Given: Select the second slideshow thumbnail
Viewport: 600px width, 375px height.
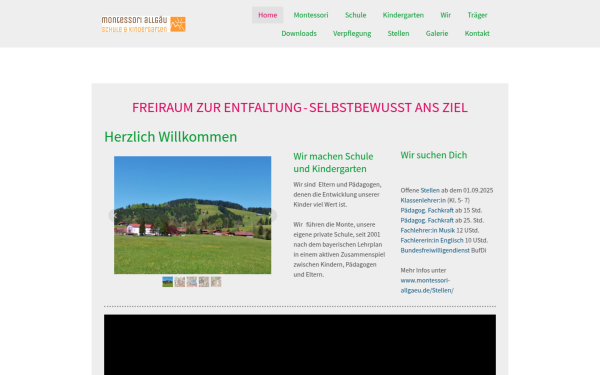Looking at the screenshot, I should pyautogui.click(x=180, y=282).
